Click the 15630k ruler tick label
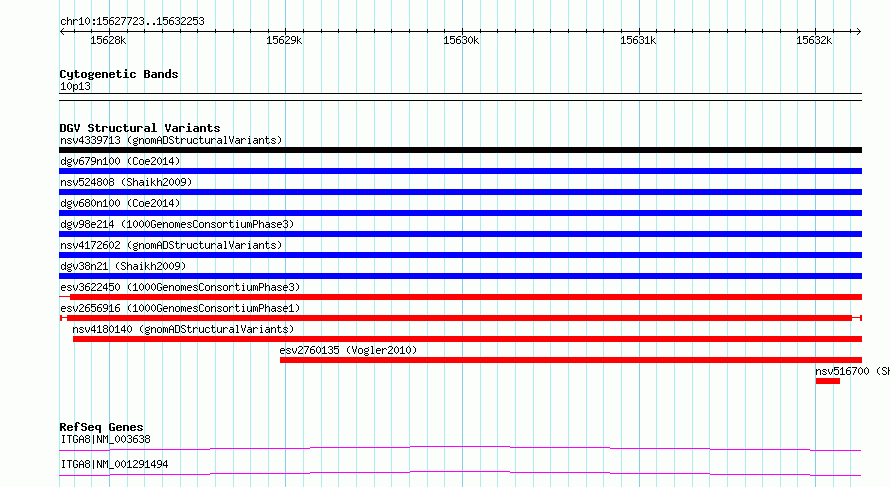This screenshot has width=890, height=487. 461,40
